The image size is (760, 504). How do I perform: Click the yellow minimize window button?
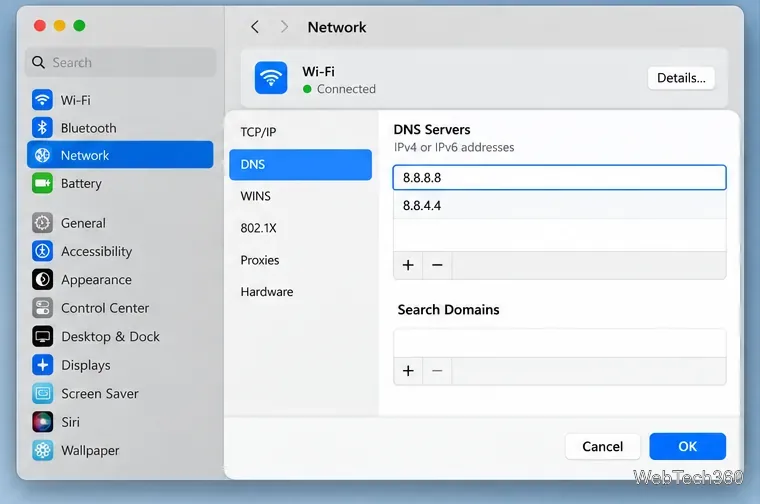coord(60,25)
